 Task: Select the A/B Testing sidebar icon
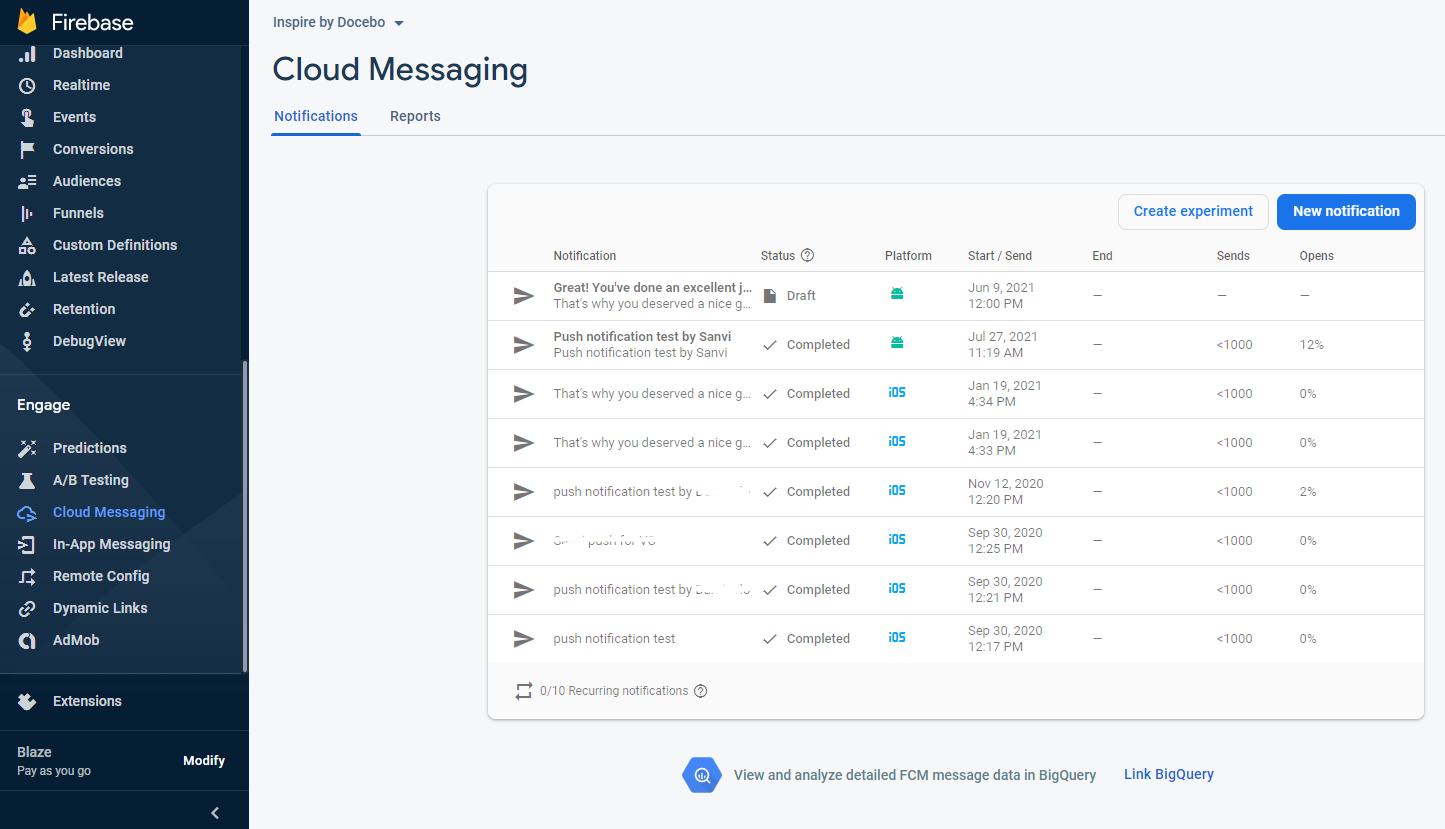point(28,480)
